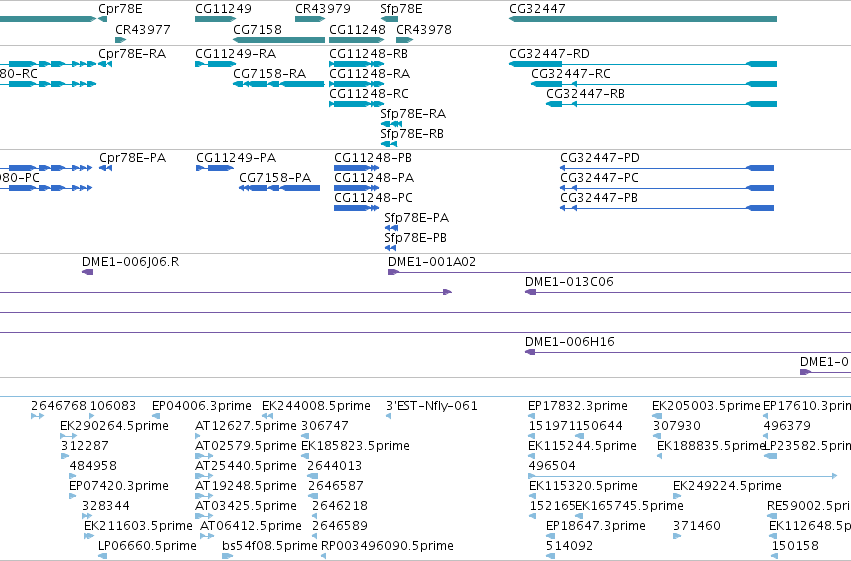Click the AT02579.5prime EST

(204, 456)
